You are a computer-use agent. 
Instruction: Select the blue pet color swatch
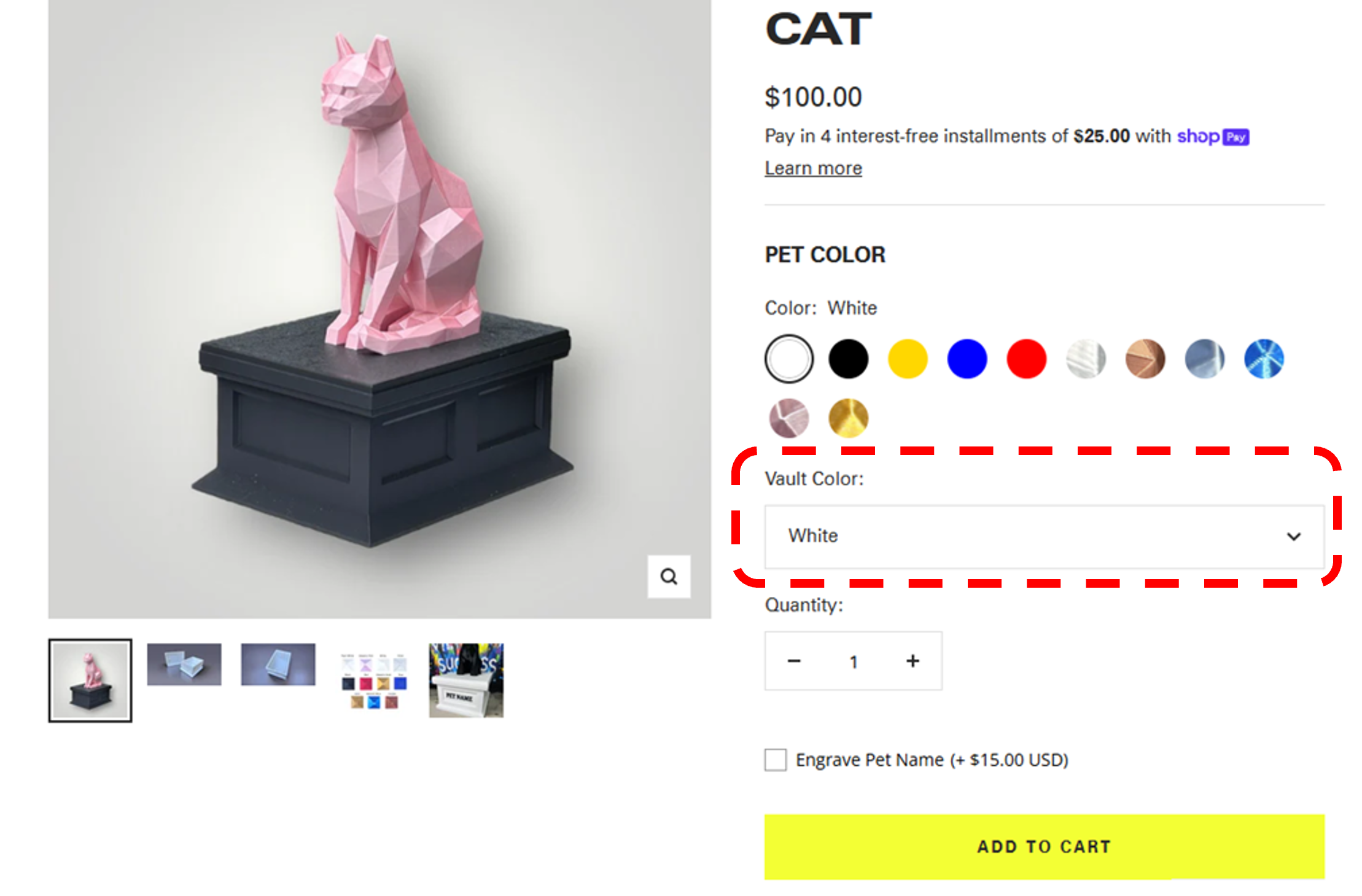[x=967, y=359]
